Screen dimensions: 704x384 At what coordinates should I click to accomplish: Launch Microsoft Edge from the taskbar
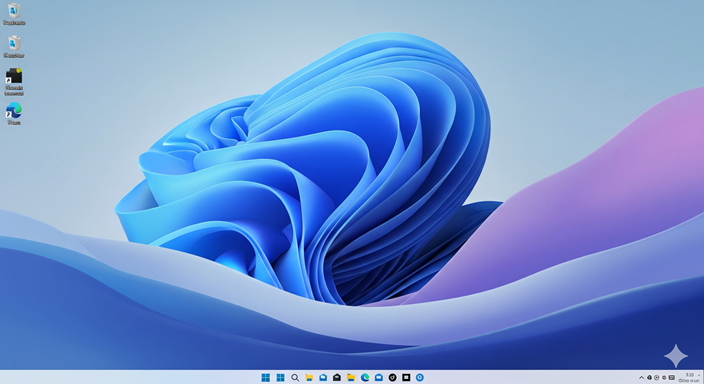click(x=365, y=377)
